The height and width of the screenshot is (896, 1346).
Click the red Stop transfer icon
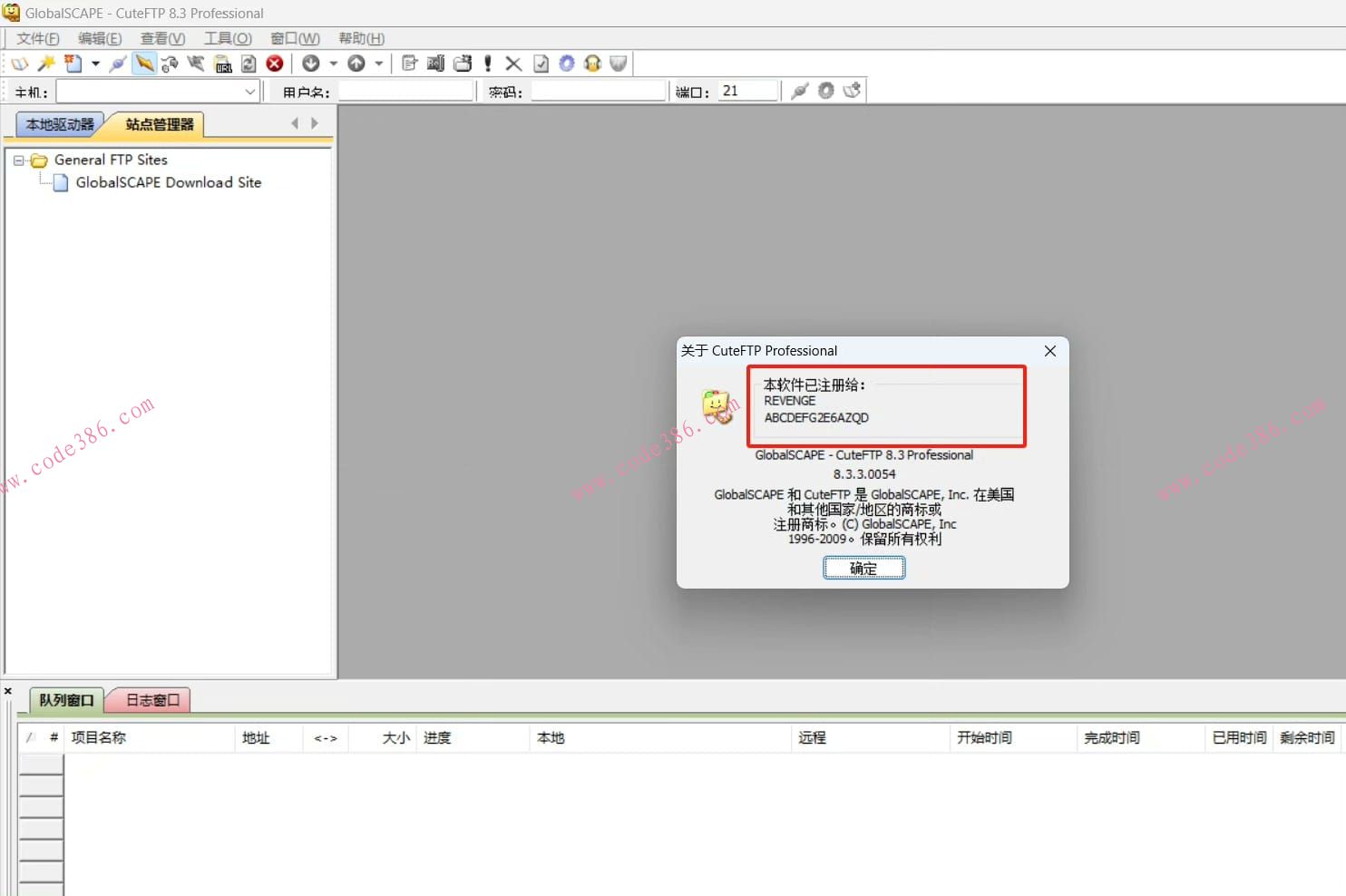tap(274, 63)
